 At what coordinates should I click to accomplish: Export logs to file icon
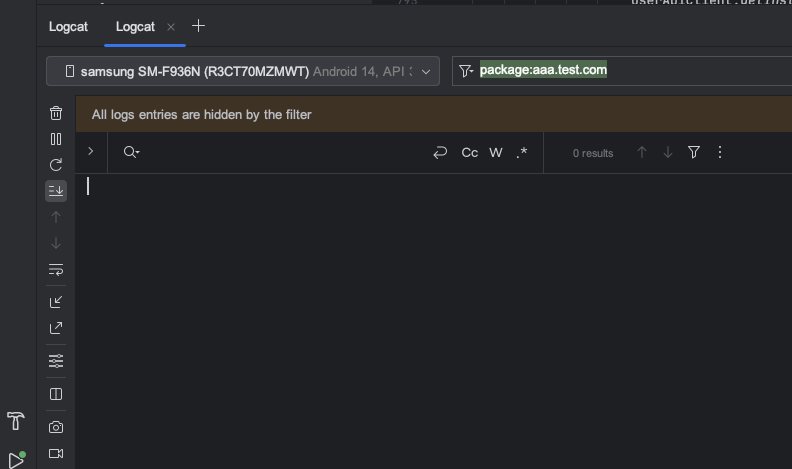tap(56, 328)
